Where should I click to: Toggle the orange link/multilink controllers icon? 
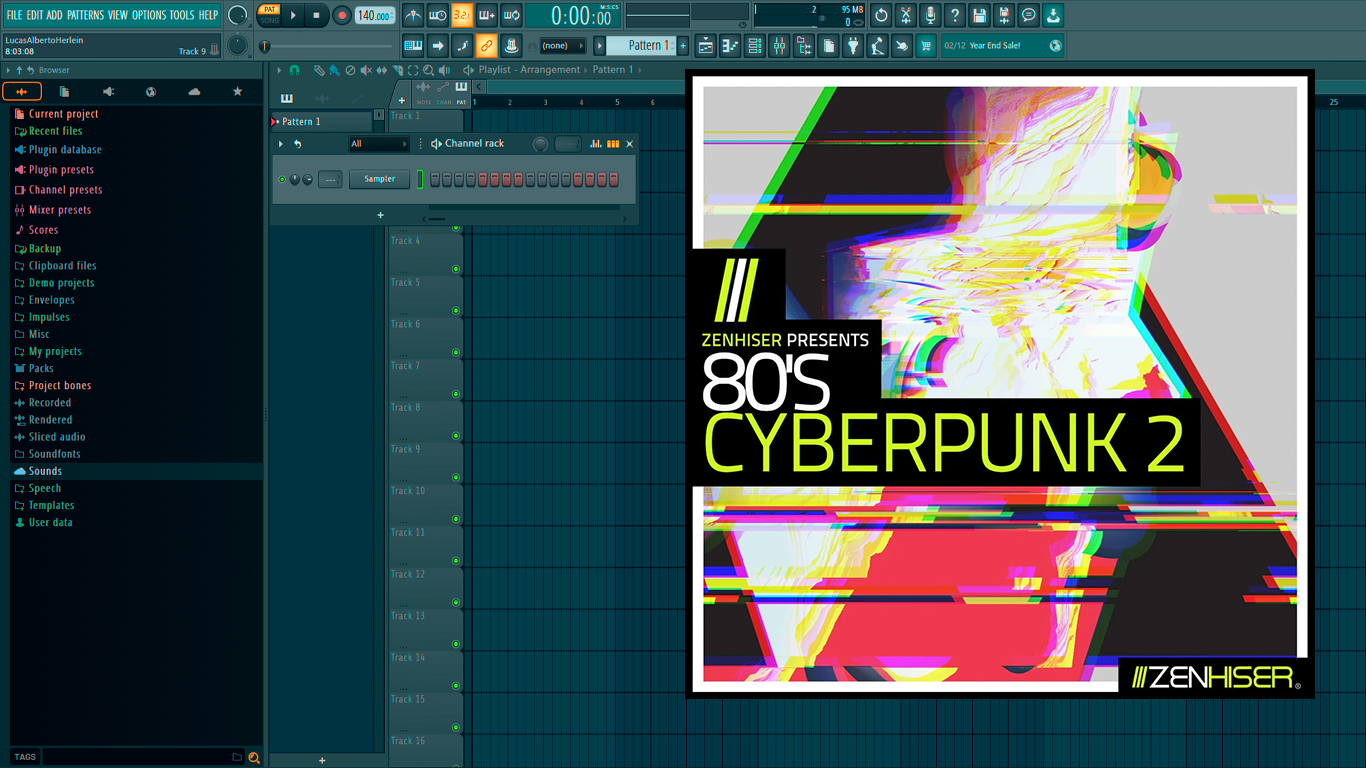486,45
